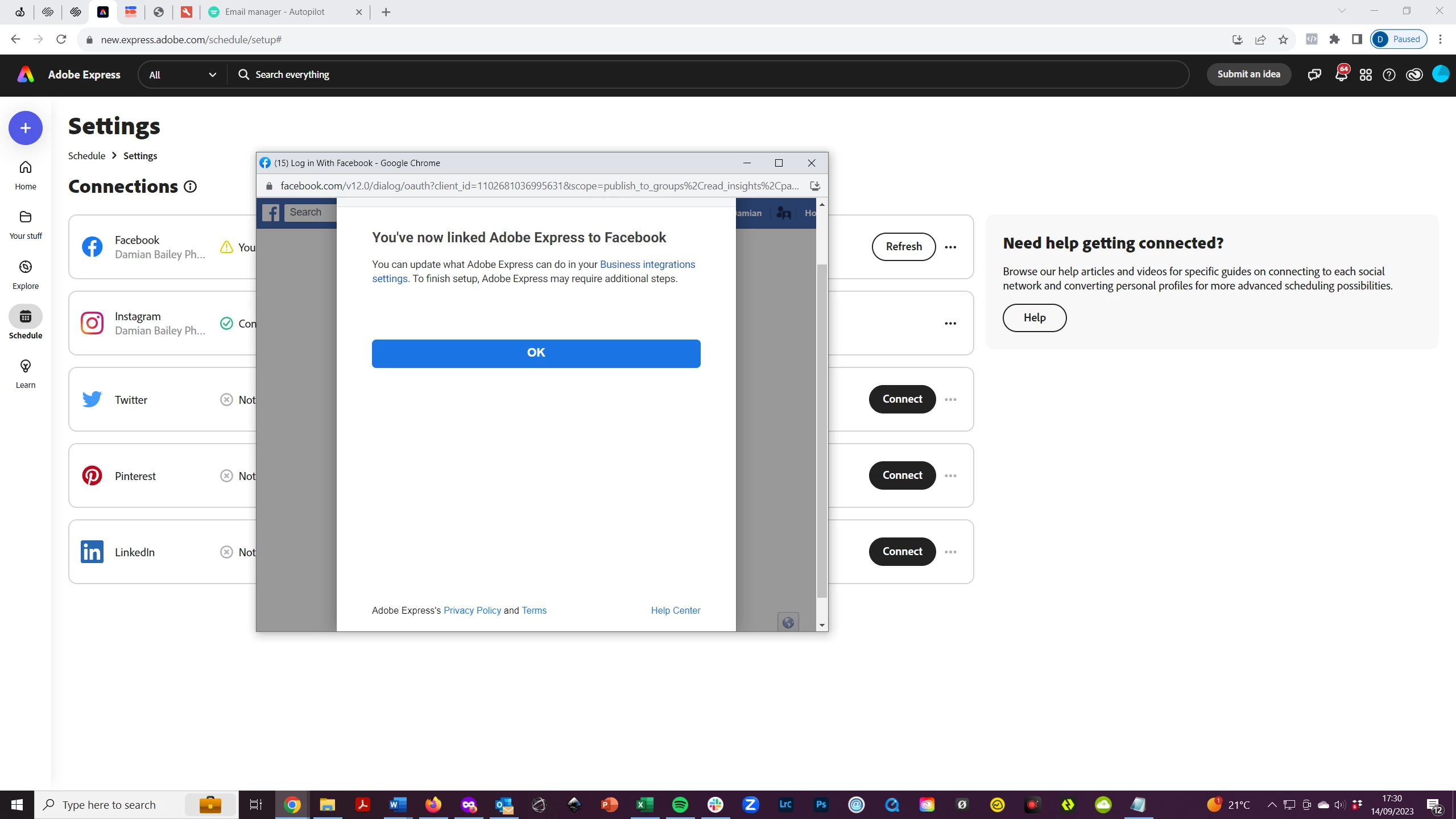
Task: Click the blue plus create button
Action: point(26,128)
